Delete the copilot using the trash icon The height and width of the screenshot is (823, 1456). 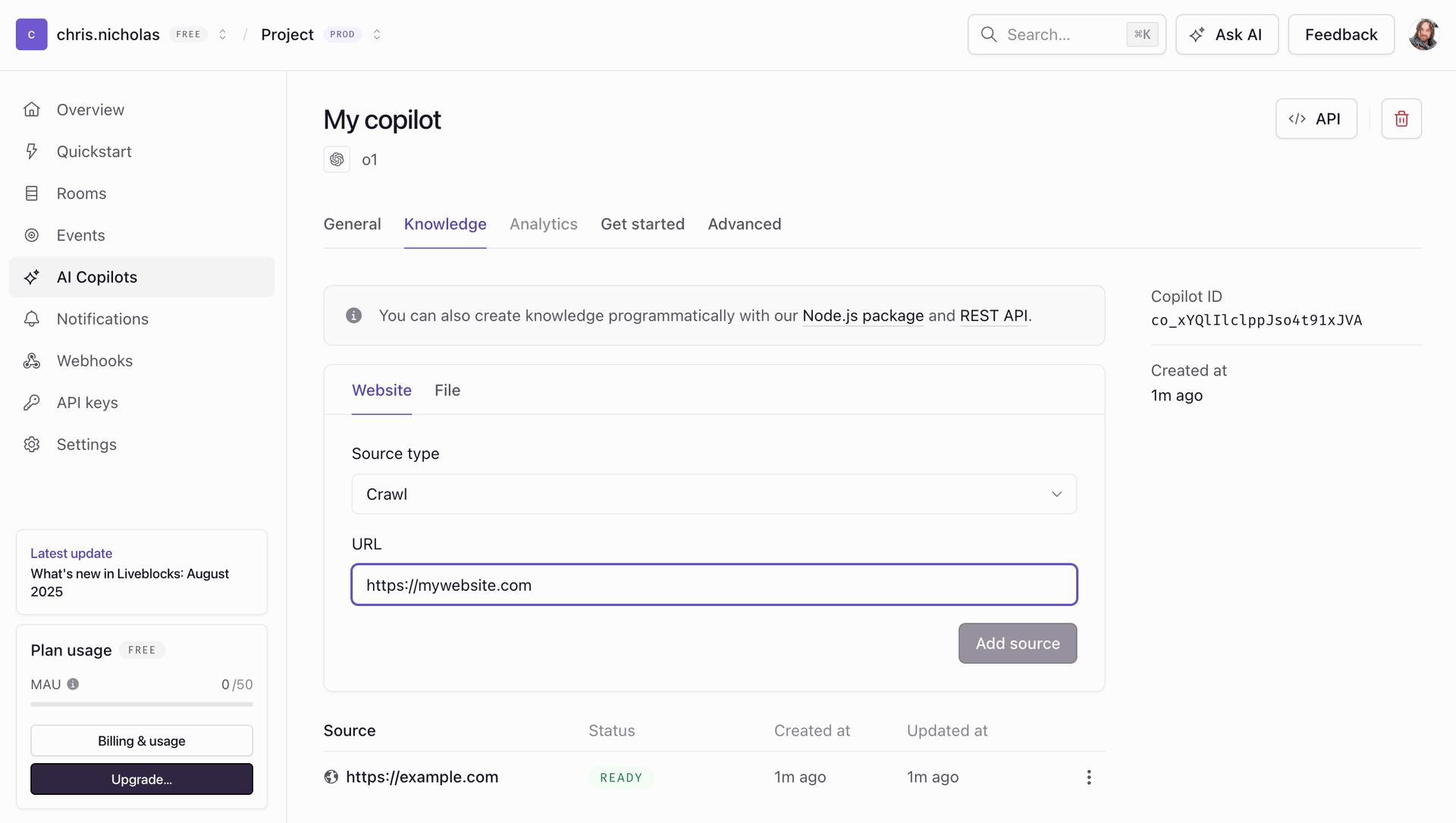coord(1401,118)
